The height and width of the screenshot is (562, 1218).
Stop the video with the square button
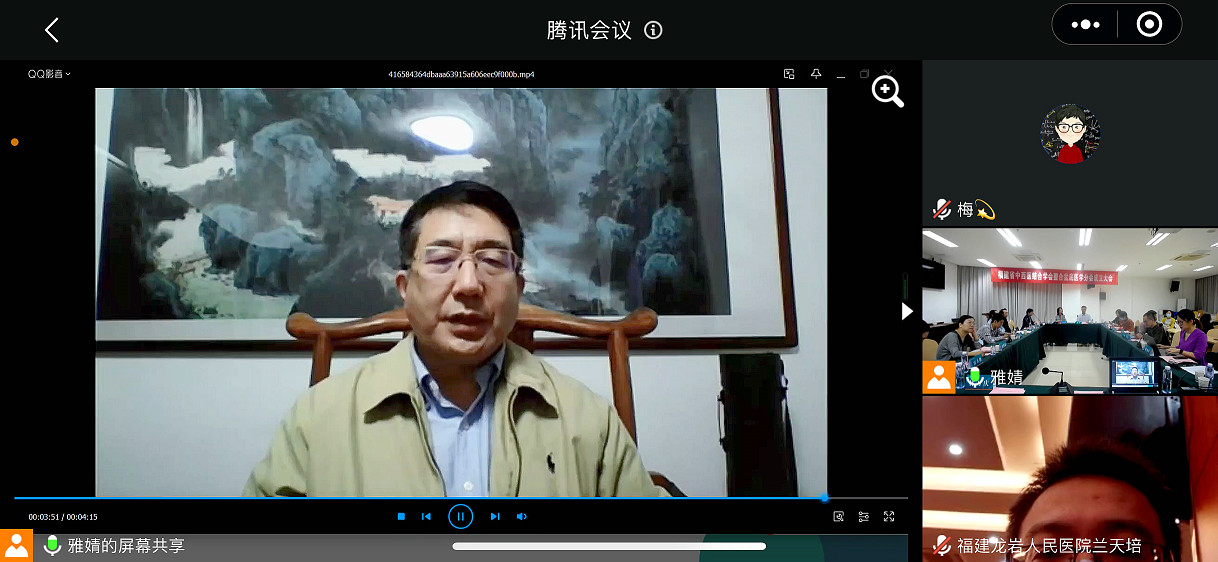401,516
